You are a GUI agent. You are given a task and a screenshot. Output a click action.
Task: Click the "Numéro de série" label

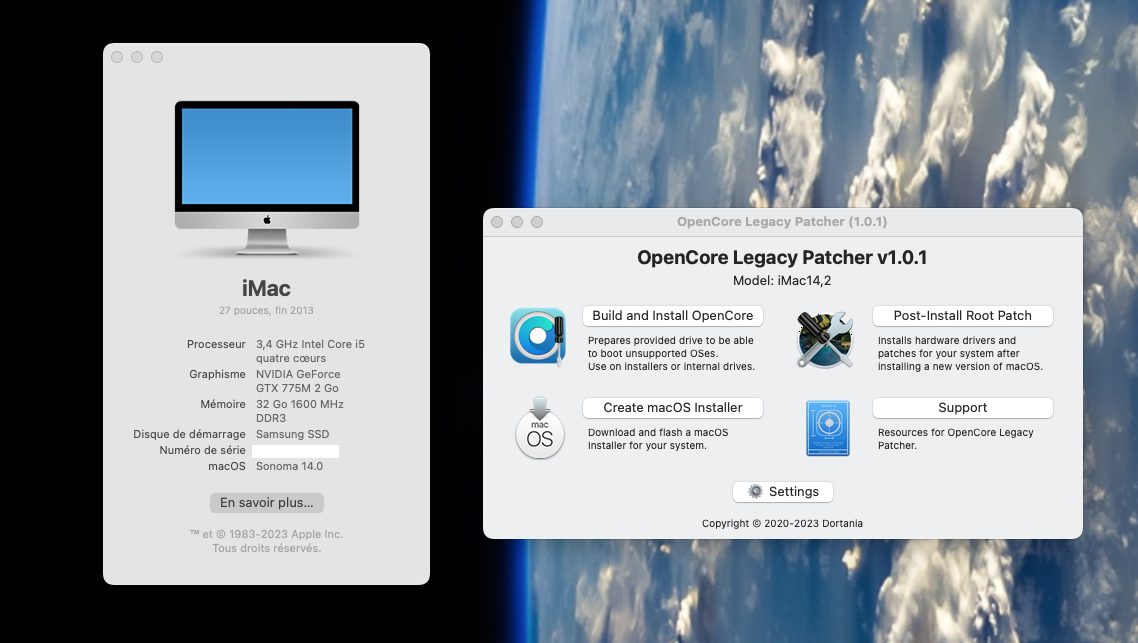tap(202, 450)
